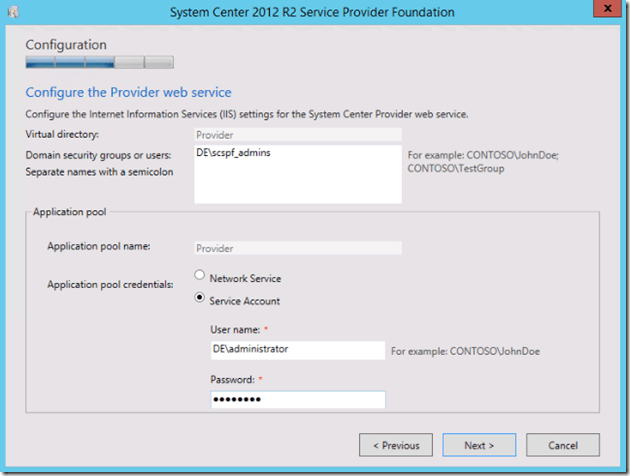Click the CONTOSO\TestGroup example text
The image size is (630, 476).
451,169
